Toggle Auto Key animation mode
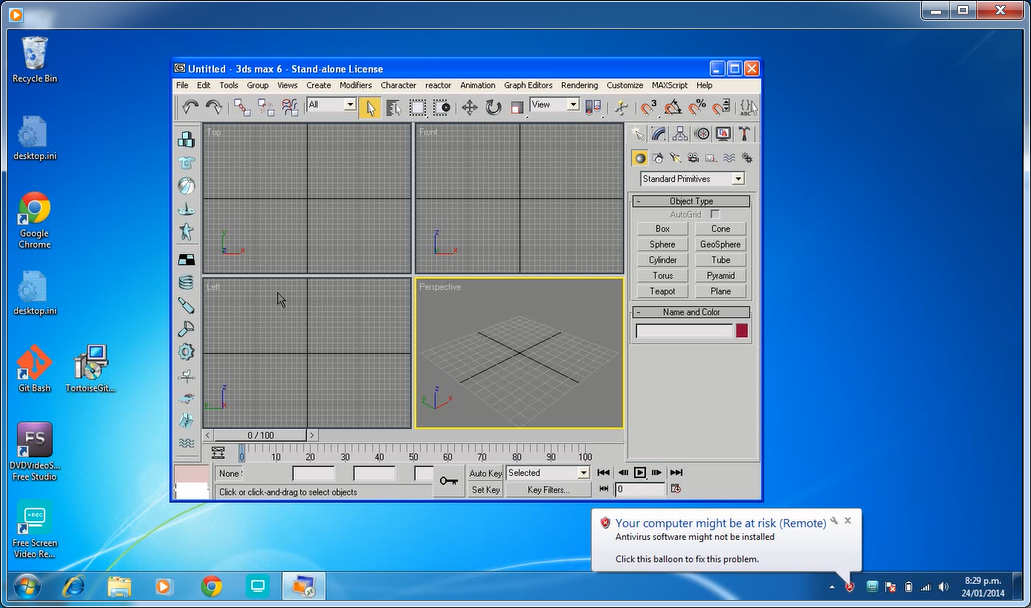This screenshot has height=608, width=1031. [x=485, y=473]
